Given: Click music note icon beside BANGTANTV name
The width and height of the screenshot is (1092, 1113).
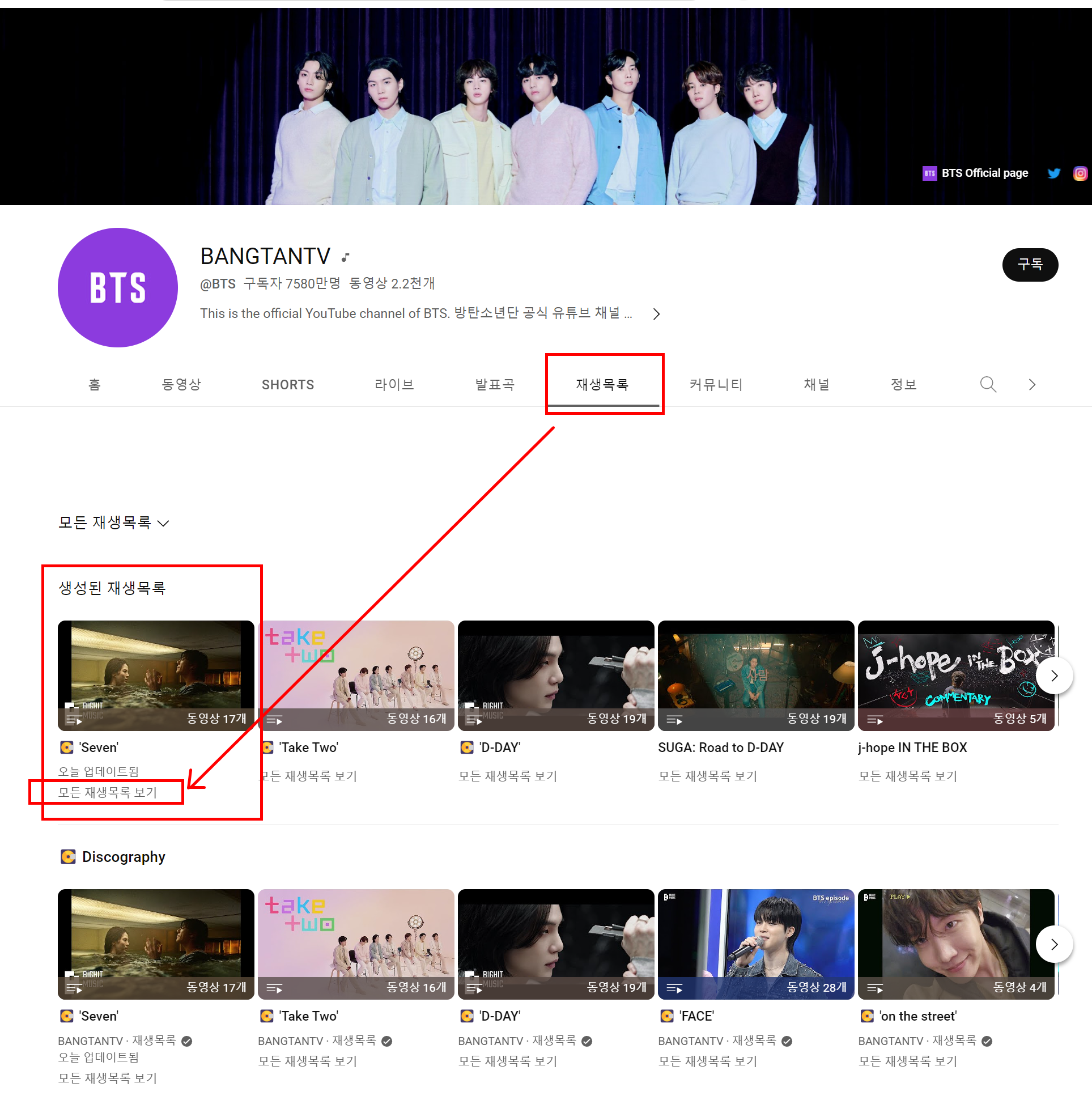Looking at the screenshot, I should pos(345,257).
